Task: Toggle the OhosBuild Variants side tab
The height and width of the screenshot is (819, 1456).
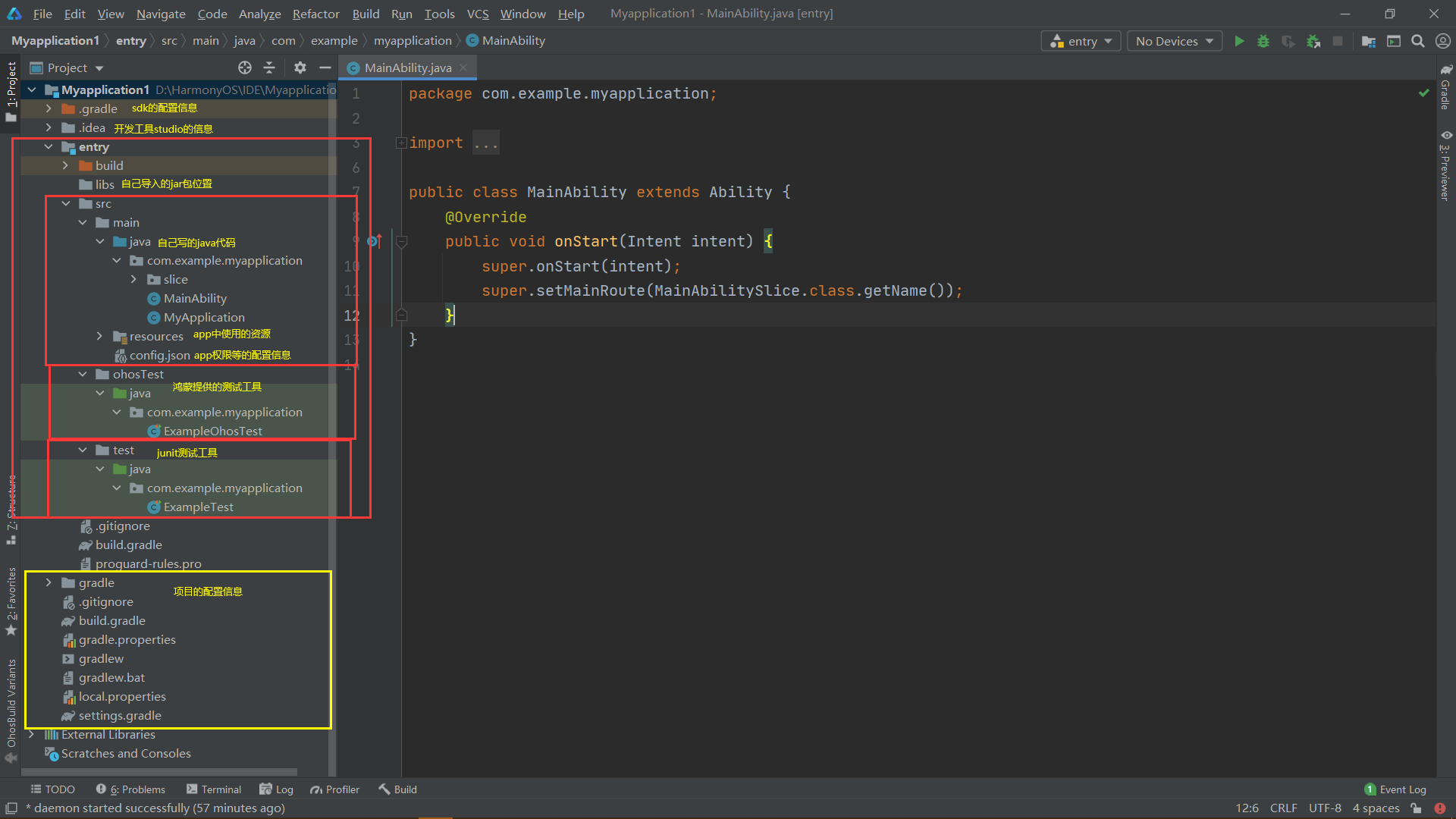Action: (x=11, y=711)
